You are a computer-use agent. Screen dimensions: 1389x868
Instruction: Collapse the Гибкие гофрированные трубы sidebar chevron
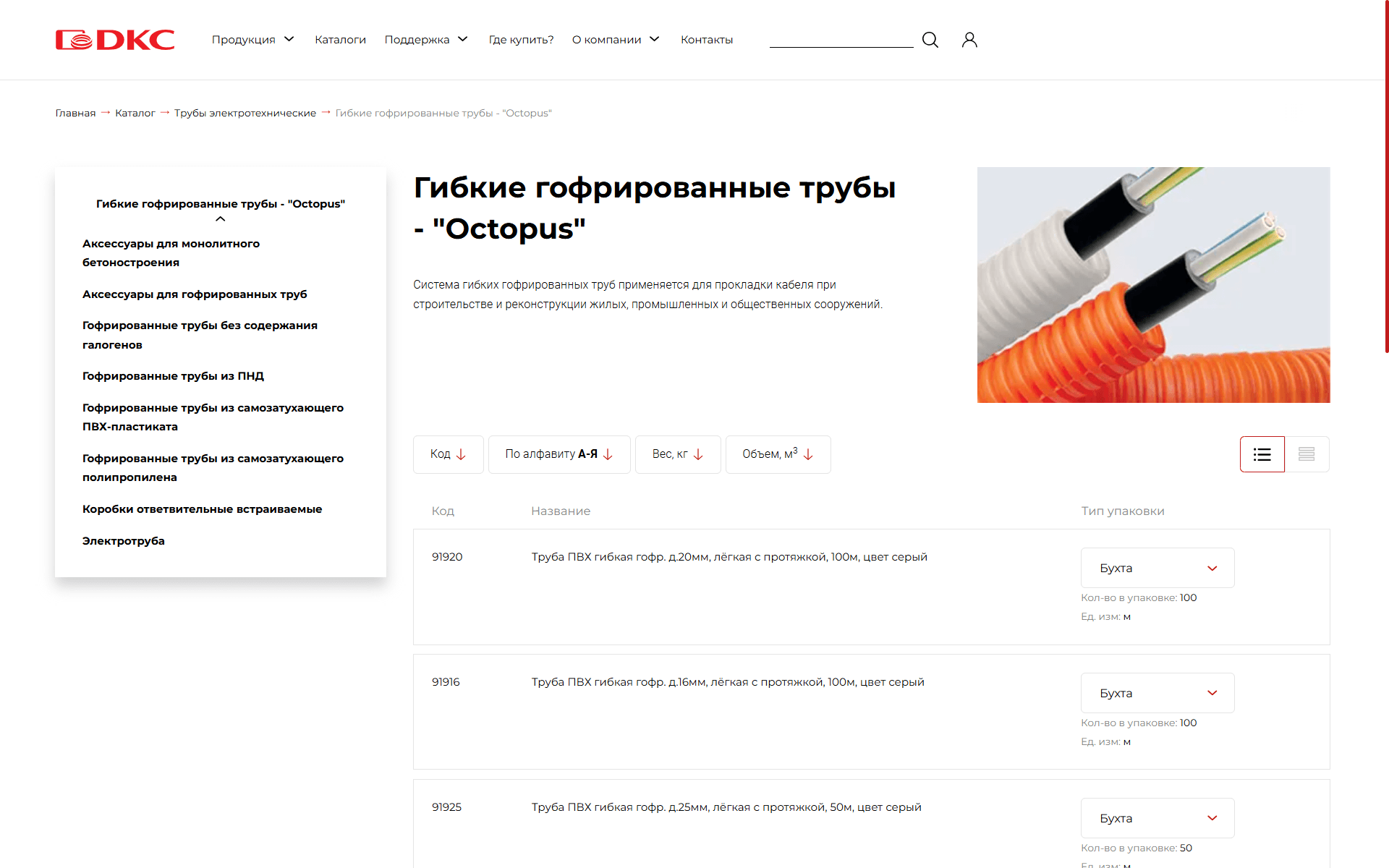click(221, 219)
